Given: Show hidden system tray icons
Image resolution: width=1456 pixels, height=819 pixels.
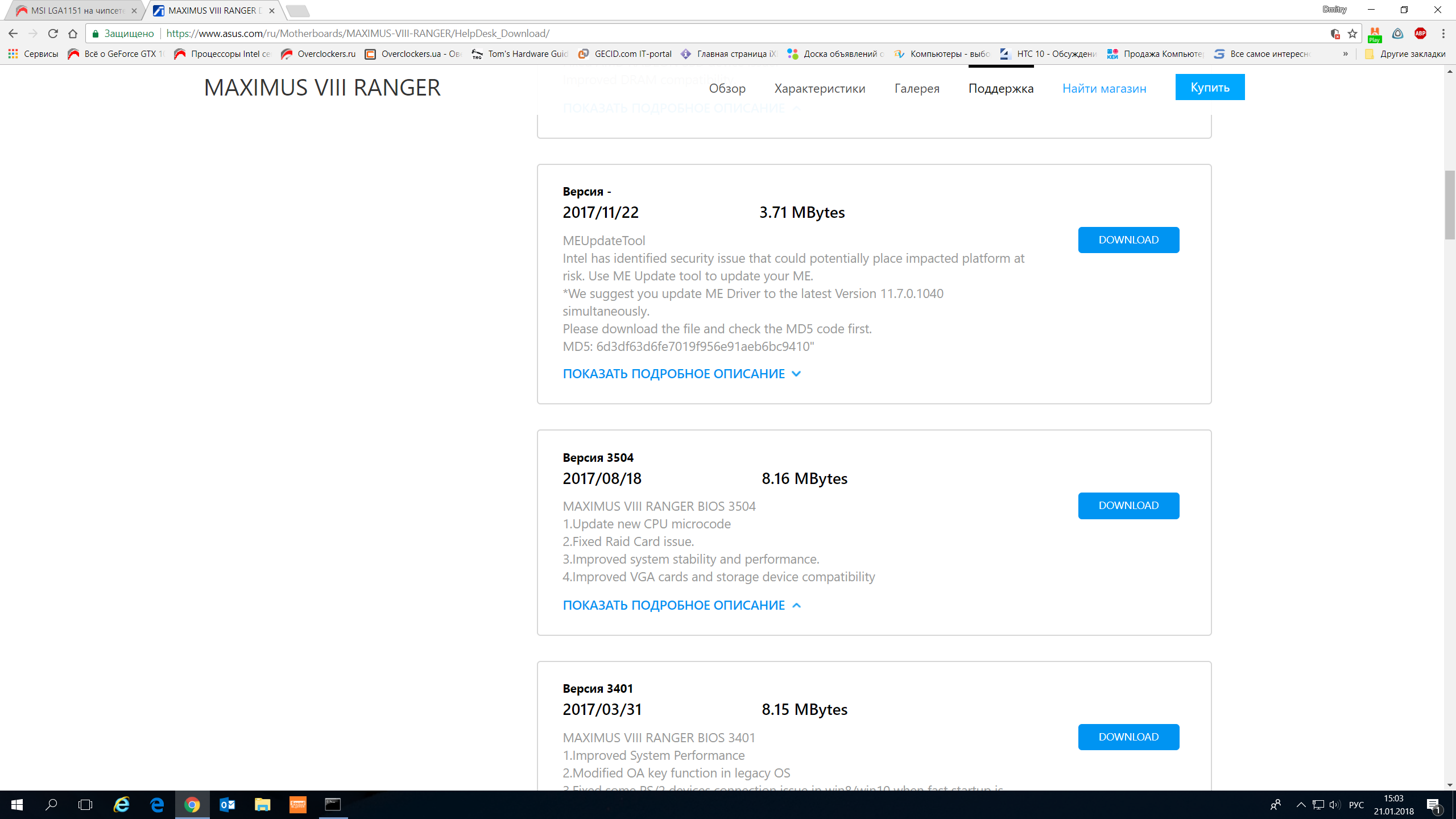Looking at the screenshot, I should pyautogui.click(x=1301, y=805).
